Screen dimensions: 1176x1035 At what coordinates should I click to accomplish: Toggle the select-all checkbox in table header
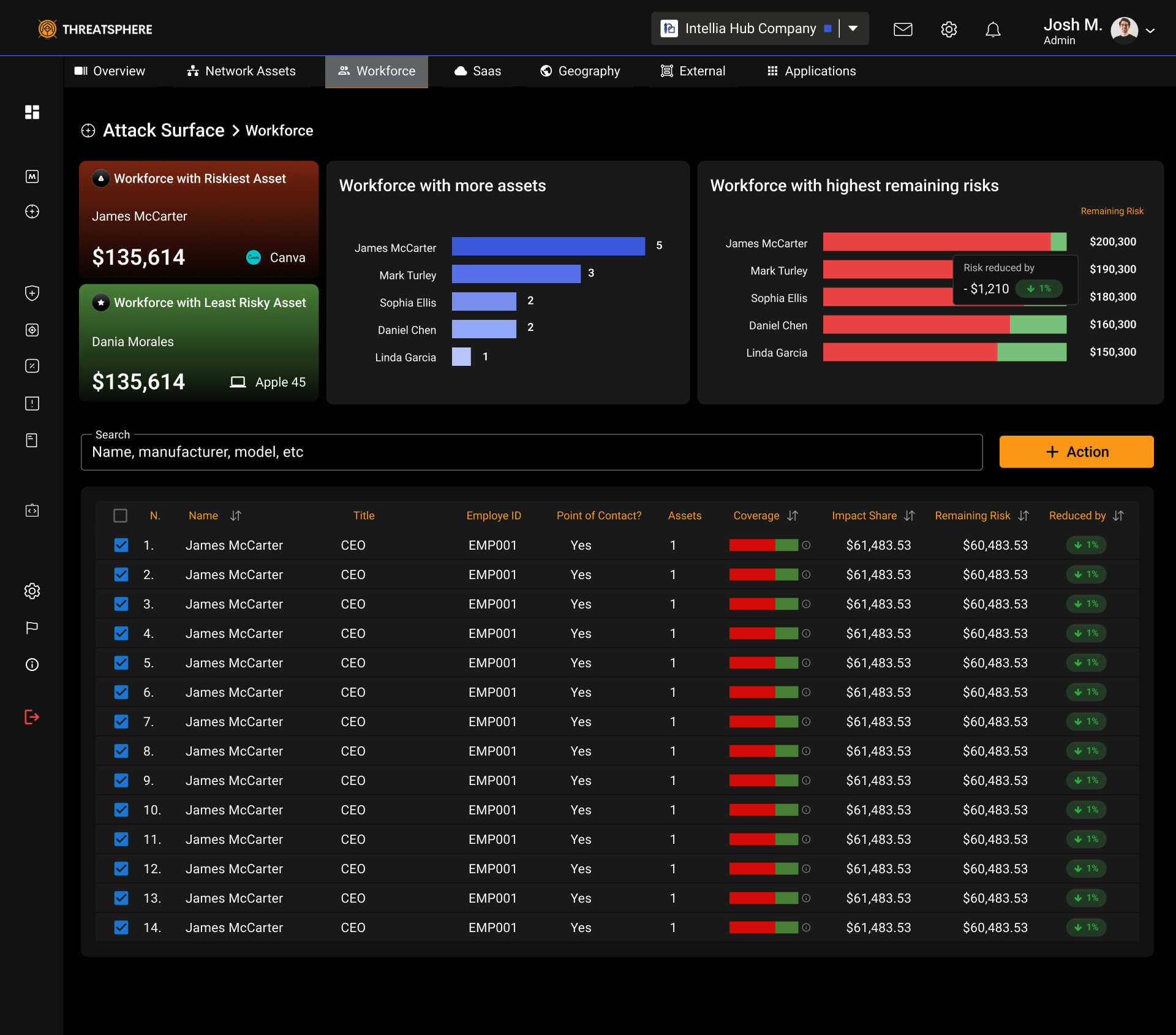tap(121, 516)
